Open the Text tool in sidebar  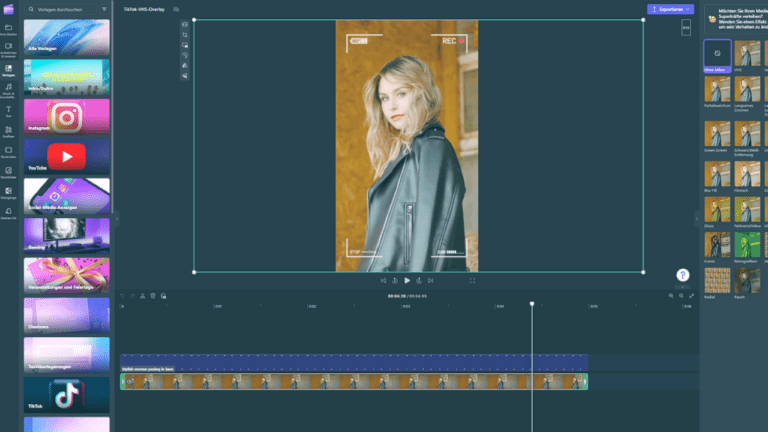click(8, 111)
